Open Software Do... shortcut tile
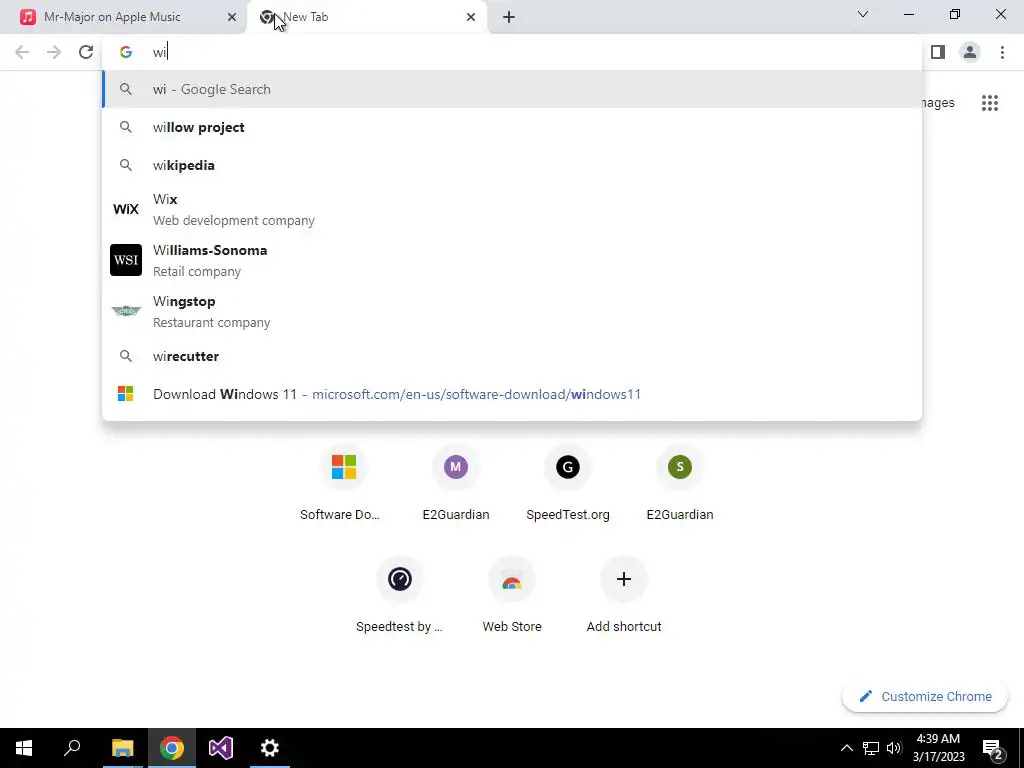Screen dimensions: 1024x768 344,483
